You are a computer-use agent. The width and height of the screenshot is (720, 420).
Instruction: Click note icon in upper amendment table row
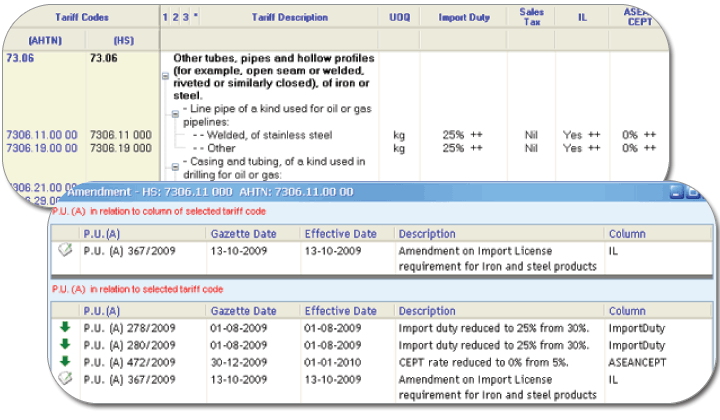65,252
